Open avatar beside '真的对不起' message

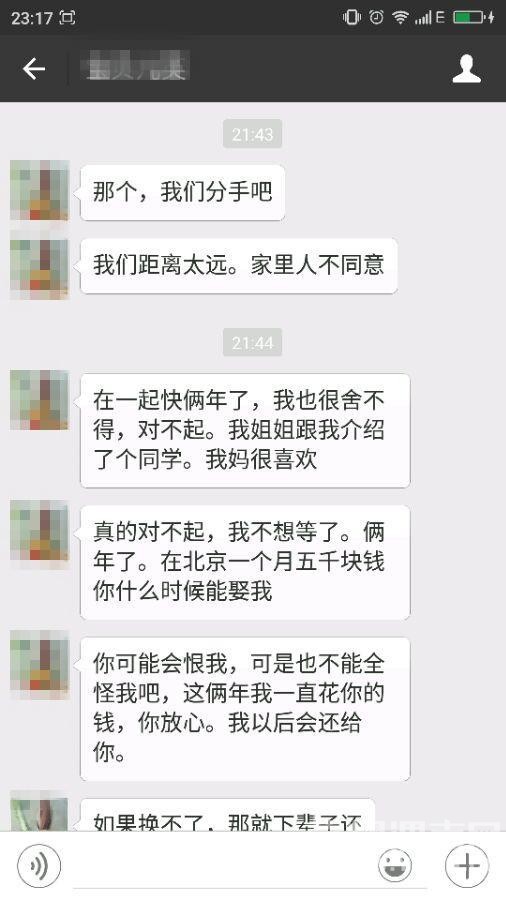click(40, 530)
